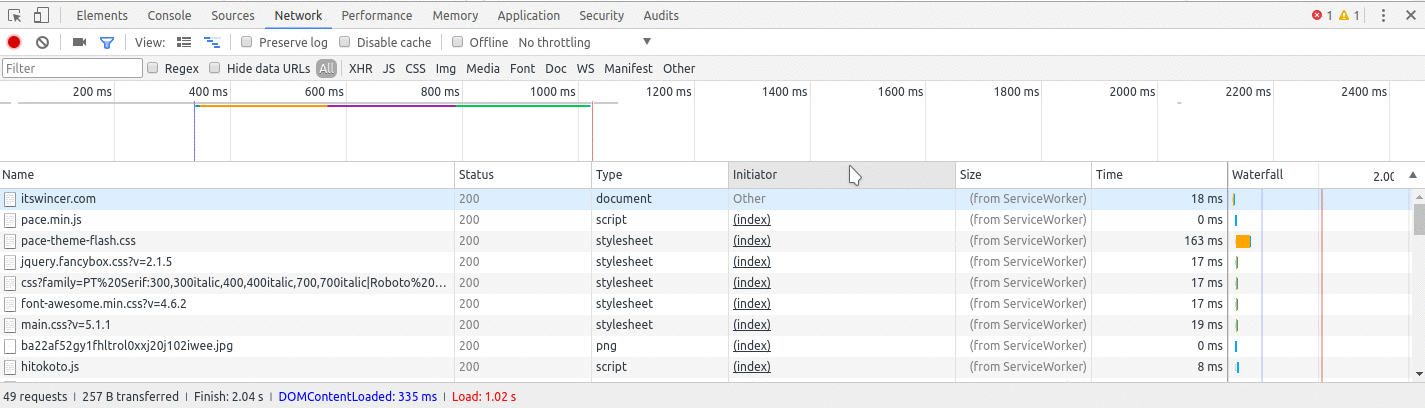Viewport: 1425px width, 408px height.
Task: Toggle the network filter funnel icon
Action: [107, 42]
